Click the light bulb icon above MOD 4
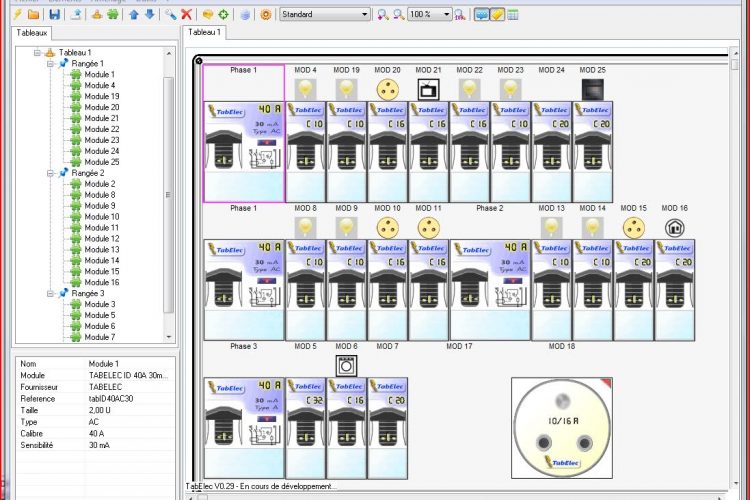This screenshot has height=500, width=750. pos(305,89)
